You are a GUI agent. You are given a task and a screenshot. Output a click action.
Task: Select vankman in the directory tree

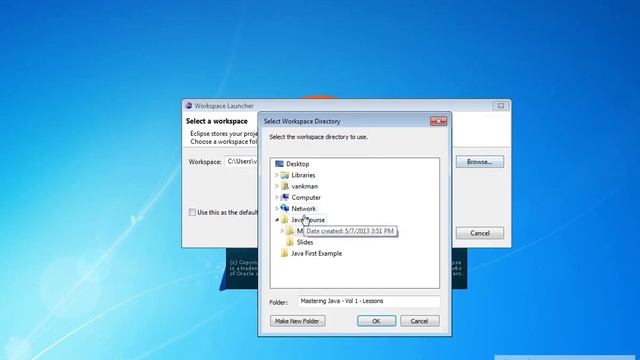pos(304,186)
